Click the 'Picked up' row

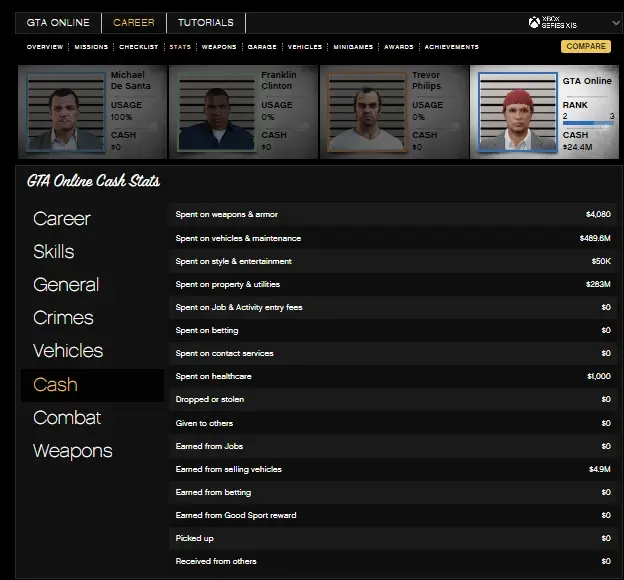[x=393, y=539]
